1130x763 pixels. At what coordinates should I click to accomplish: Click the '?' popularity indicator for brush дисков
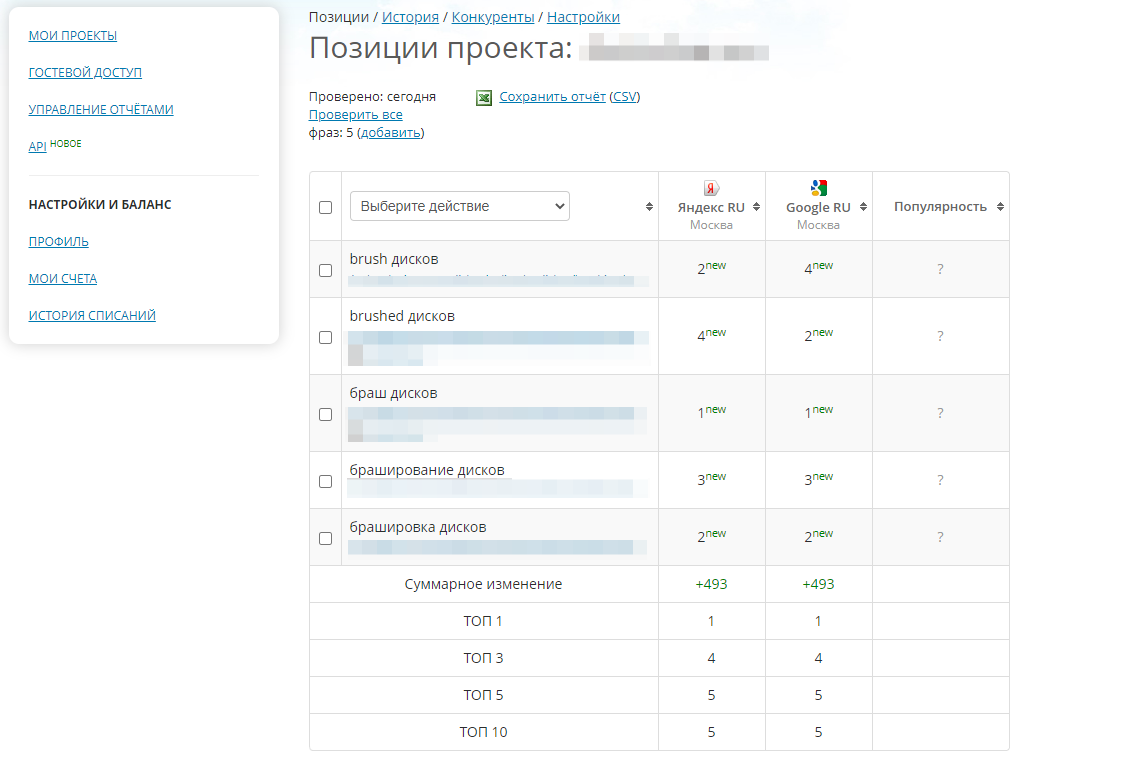tap(940, 269)
